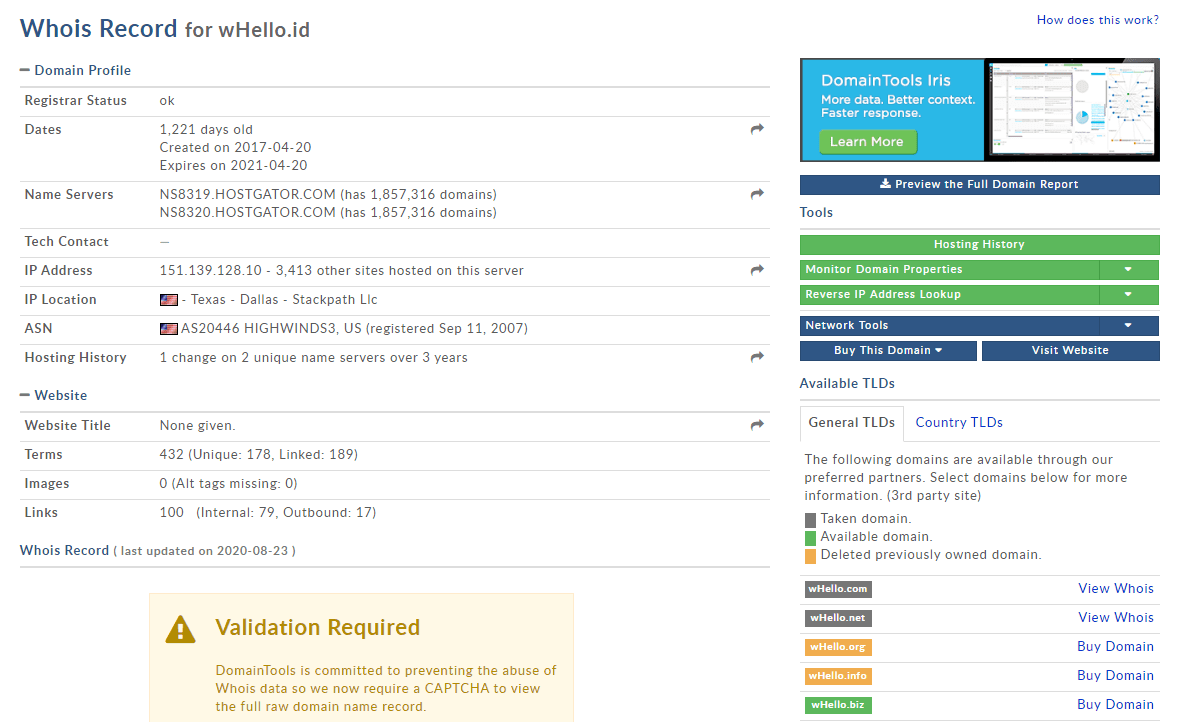Click Learn More in DomainTools Iris banner
The width and height of the screenshot is (1191, 722).
(867, 142)
